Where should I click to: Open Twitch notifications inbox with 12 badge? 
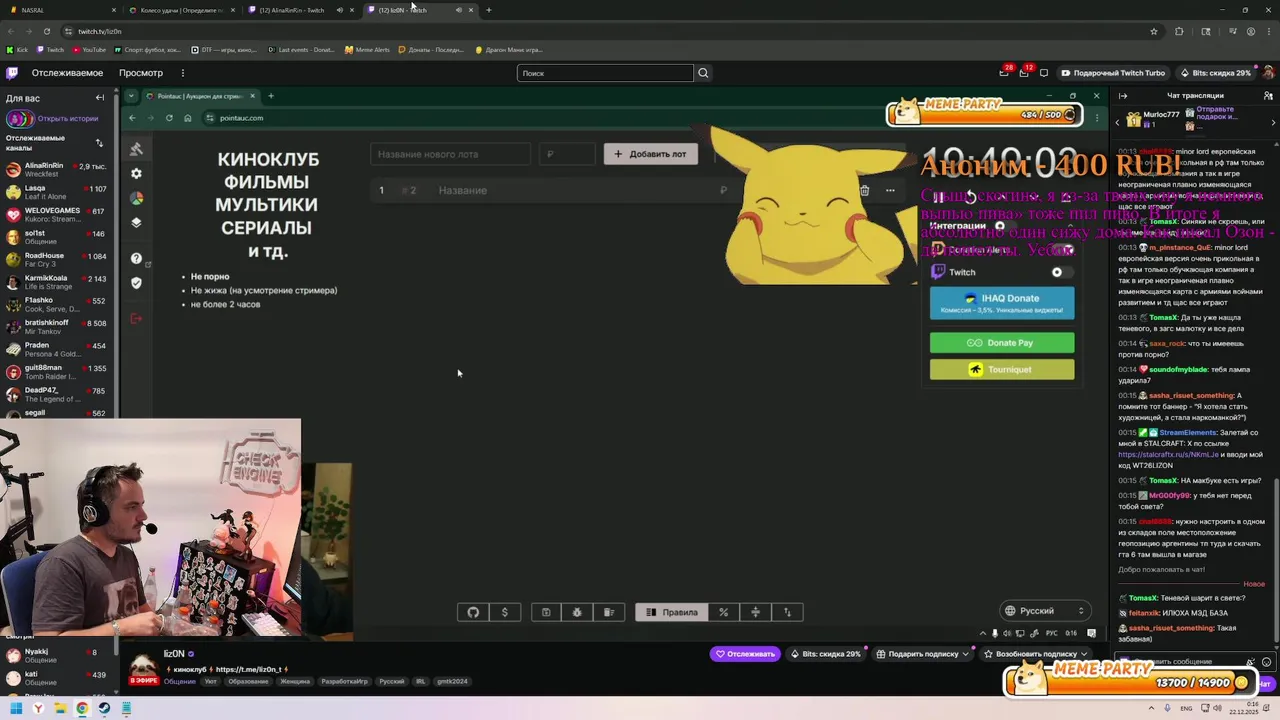[x=1024, y=73]
